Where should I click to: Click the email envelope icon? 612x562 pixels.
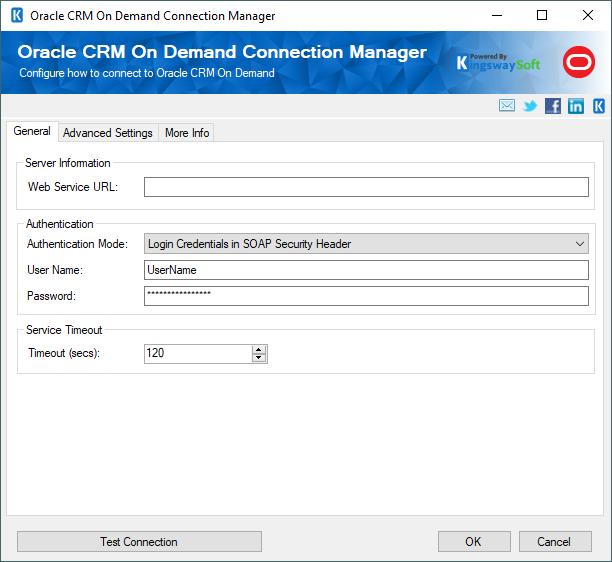tap(507, 106)
